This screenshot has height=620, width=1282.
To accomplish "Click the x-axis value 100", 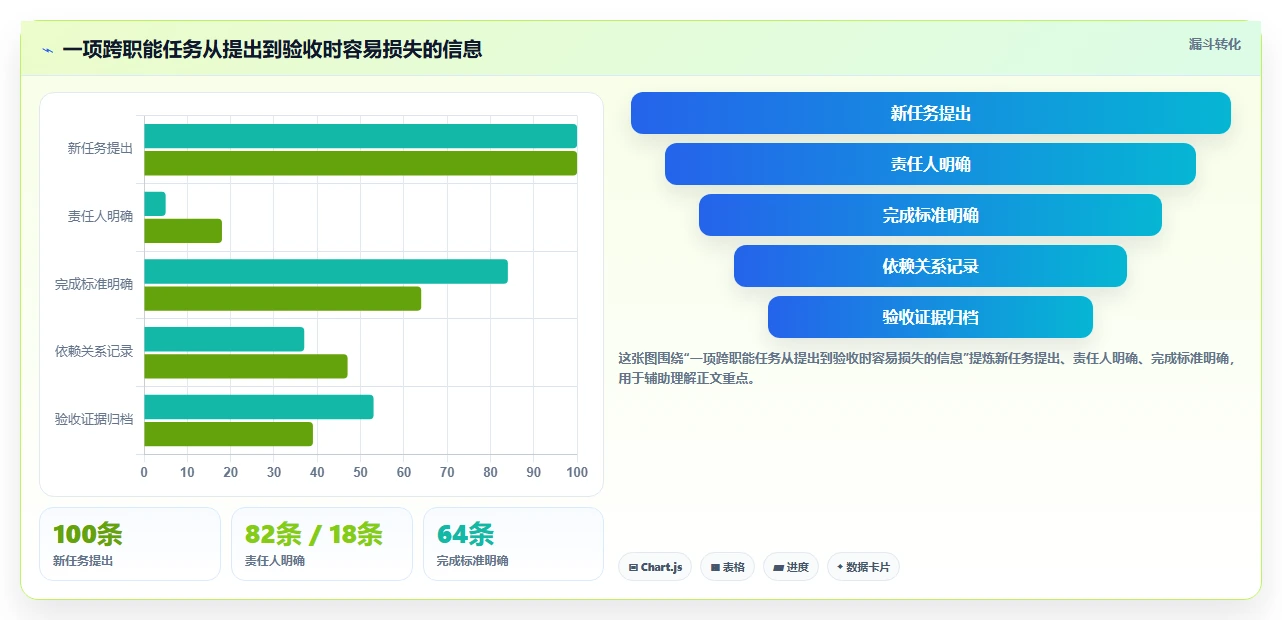I will point(576,472).
